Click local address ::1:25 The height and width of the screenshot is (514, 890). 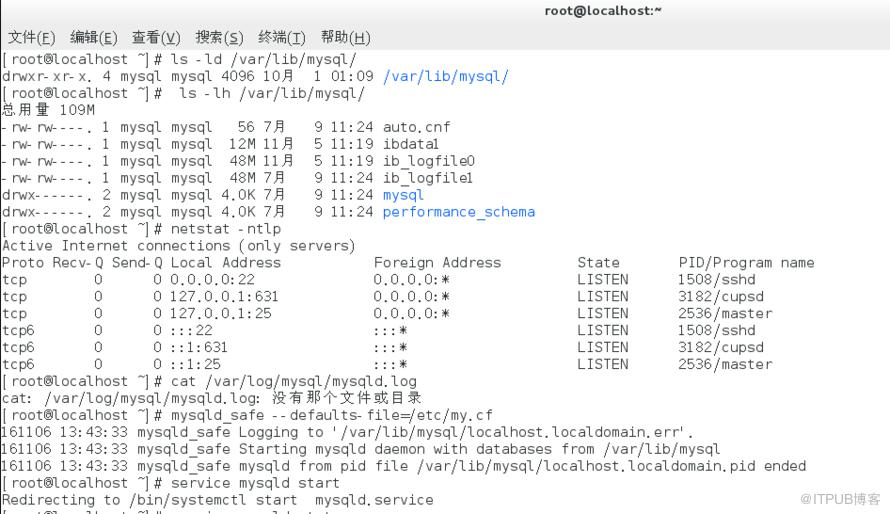click(195, 365)
